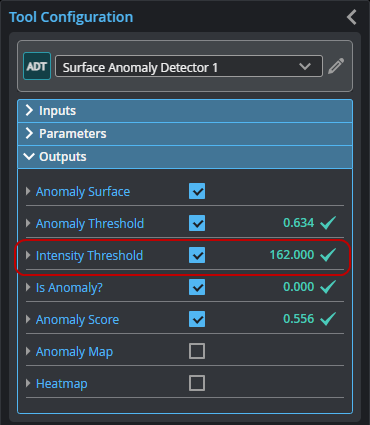The image size is (370, 425).
Task: Expand the Inputs section
Action: pos(185,111)
